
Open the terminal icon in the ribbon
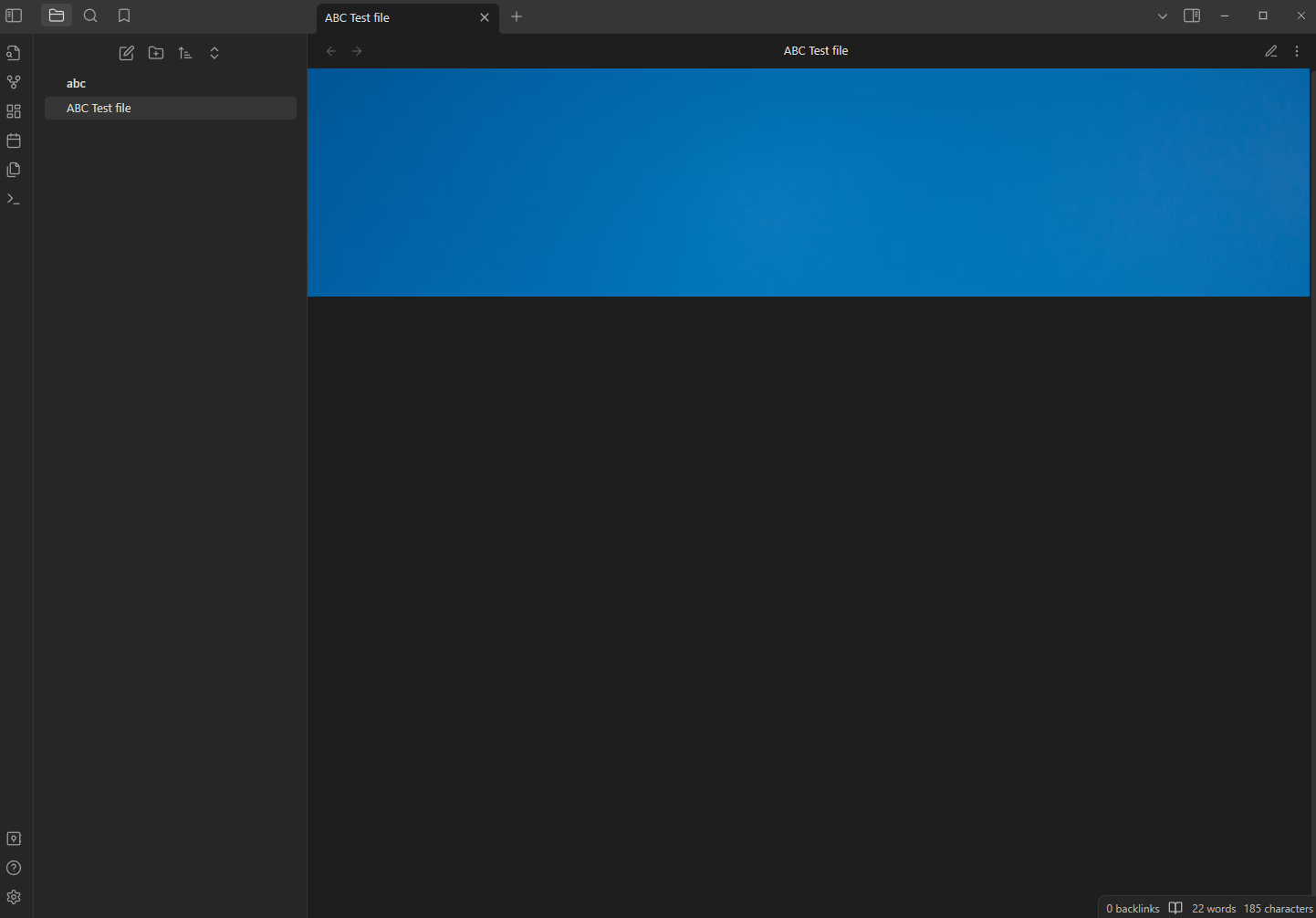(x=14, y=198)
